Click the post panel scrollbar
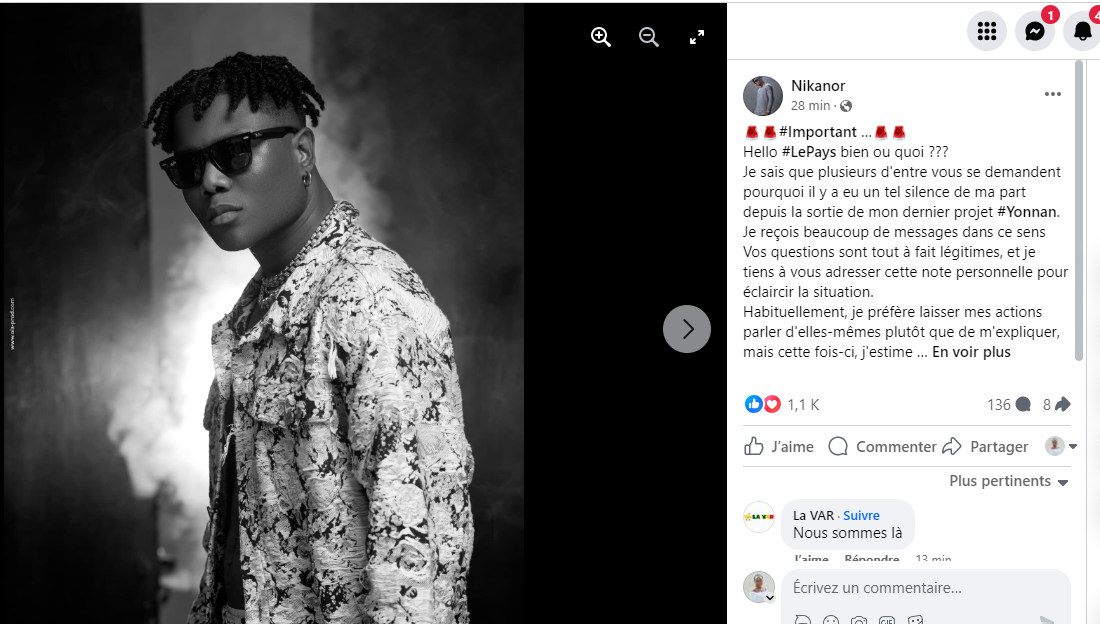Image resolution: width=1100 pixels, height=624 pixels. pos(1079,210)
